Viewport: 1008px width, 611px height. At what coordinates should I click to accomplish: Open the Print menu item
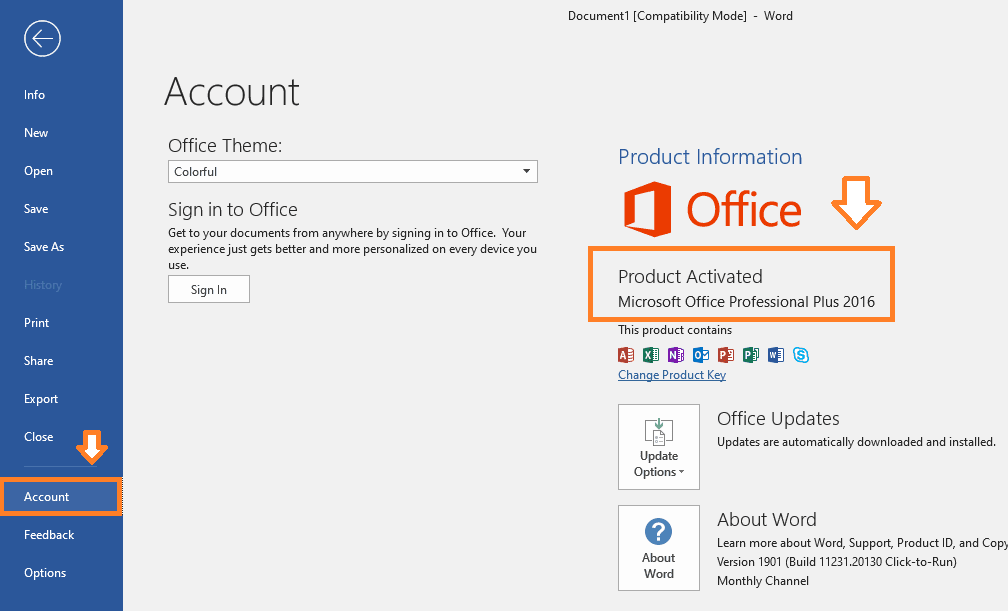click(x=36, y=322)
